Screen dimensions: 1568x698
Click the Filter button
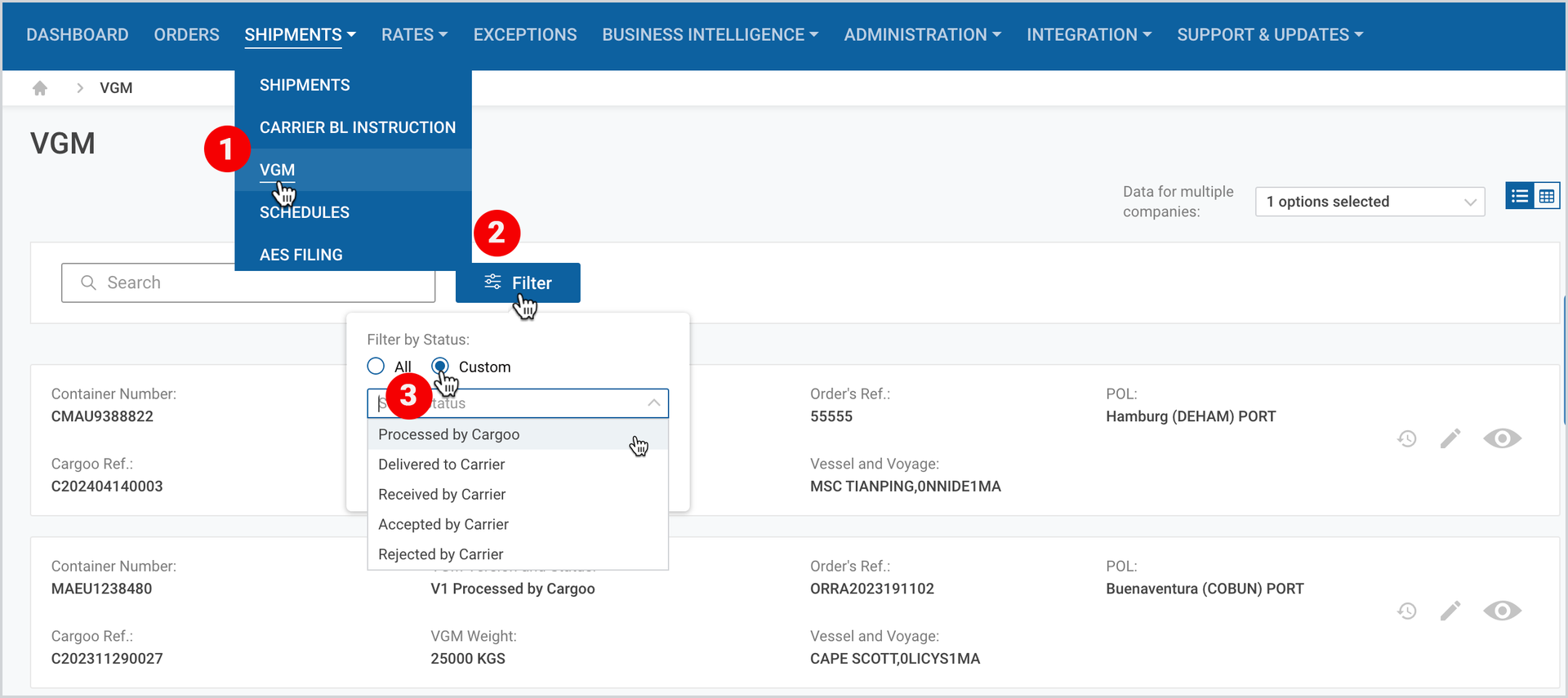point(518,282)
